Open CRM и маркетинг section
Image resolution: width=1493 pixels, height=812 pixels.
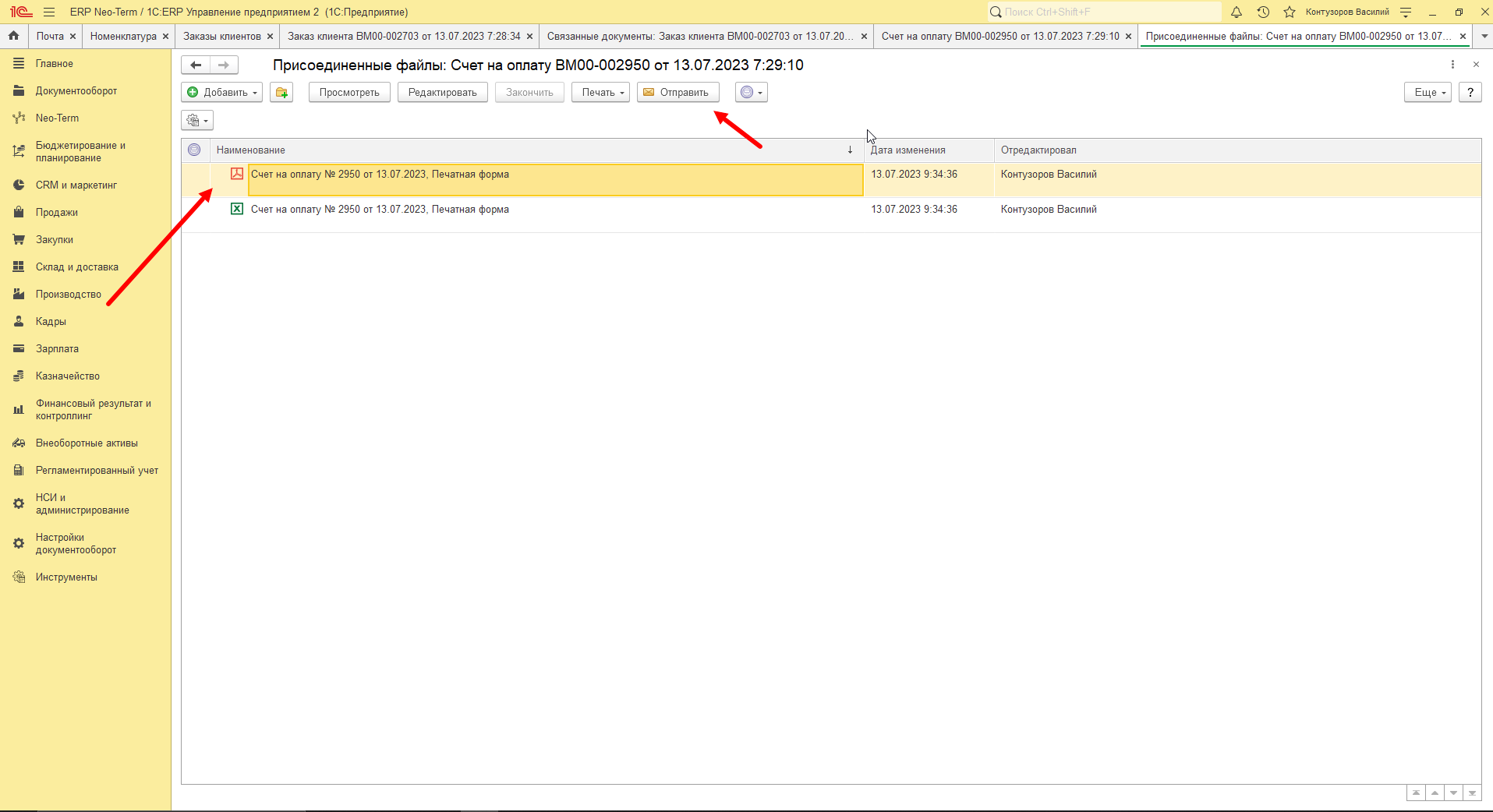[76, 185]
